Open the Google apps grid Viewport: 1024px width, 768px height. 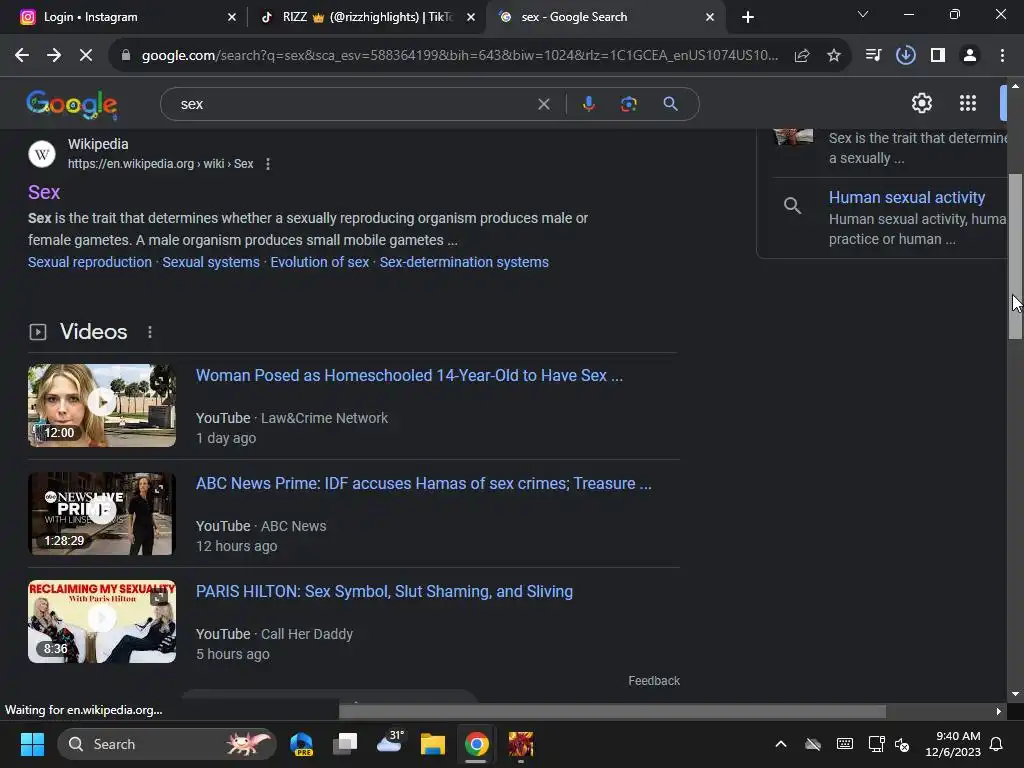tap(968, 103)
